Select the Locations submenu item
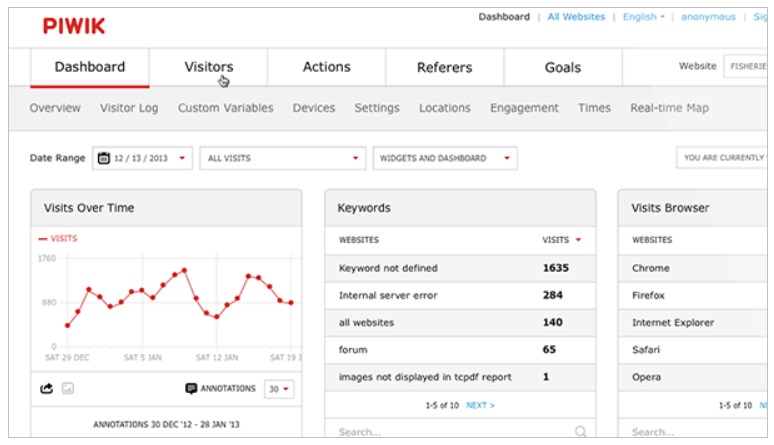The width and height of the screenshot is (774, 445). point(445,108)
